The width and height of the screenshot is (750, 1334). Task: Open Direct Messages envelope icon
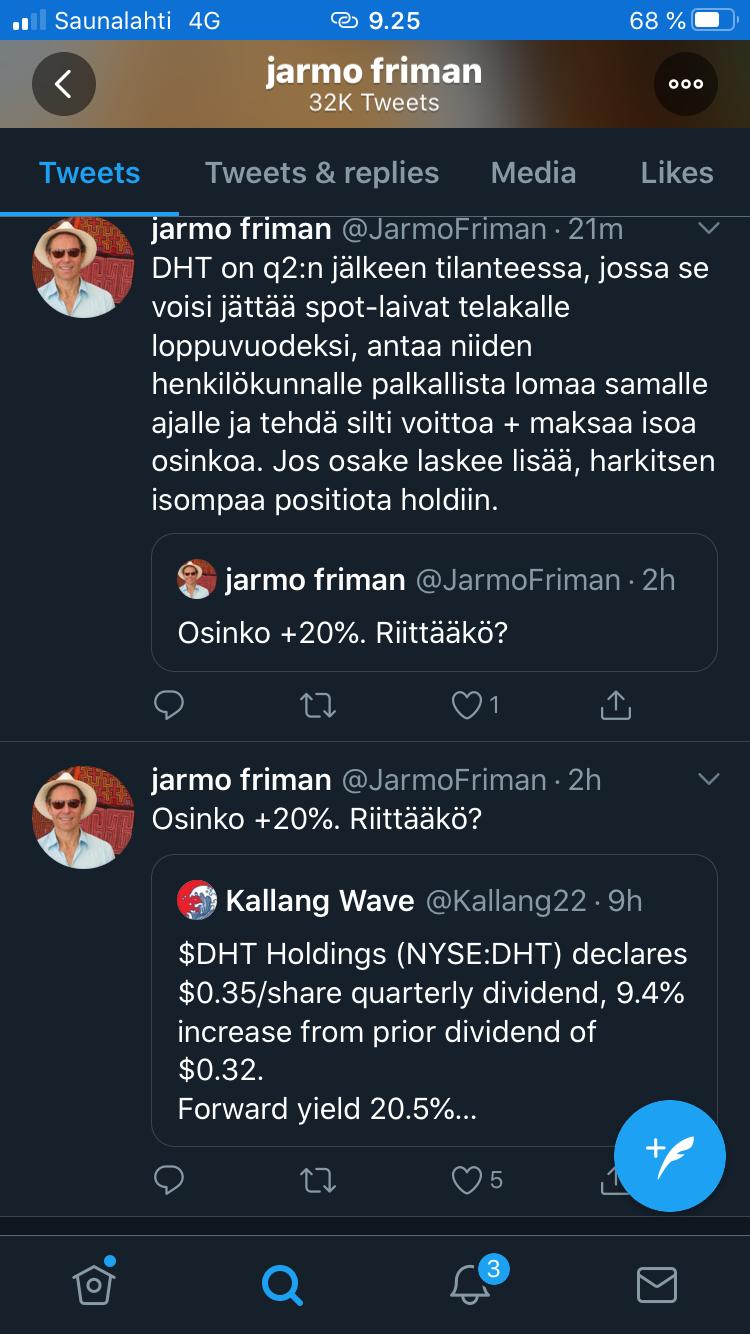(657, 1284)
